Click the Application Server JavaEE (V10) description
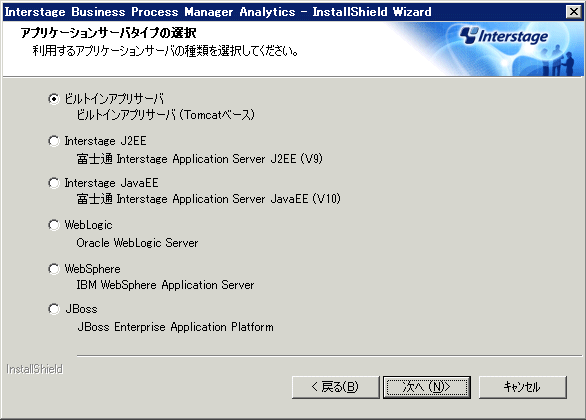The height and width of the screenshot is (420, 586). pos(209,199)
